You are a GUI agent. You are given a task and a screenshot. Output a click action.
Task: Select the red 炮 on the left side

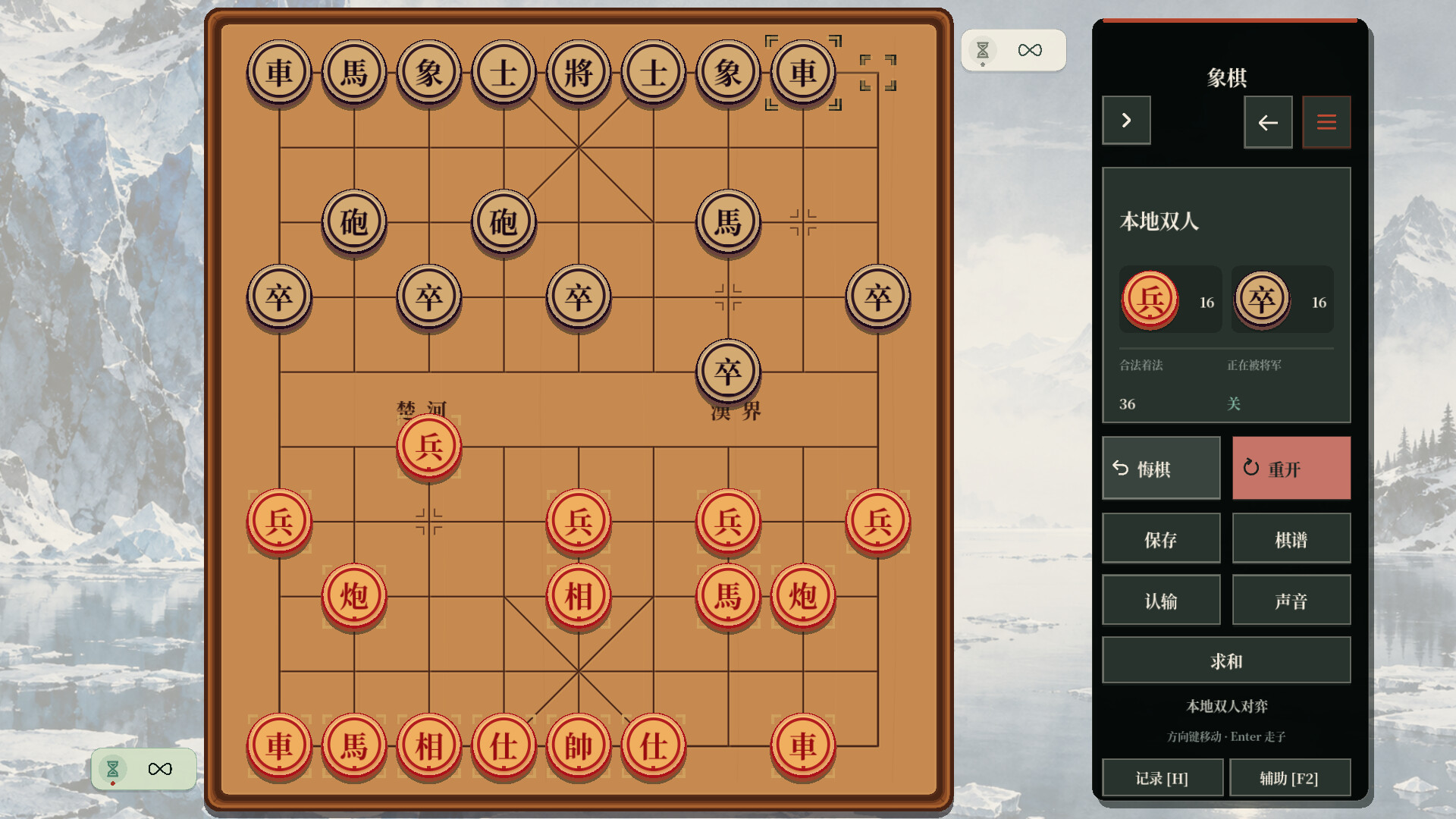tap(354, 596)
